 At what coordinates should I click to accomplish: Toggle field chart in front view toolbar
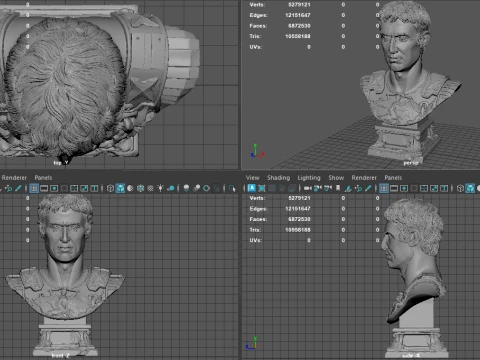(x=74, y=189)
